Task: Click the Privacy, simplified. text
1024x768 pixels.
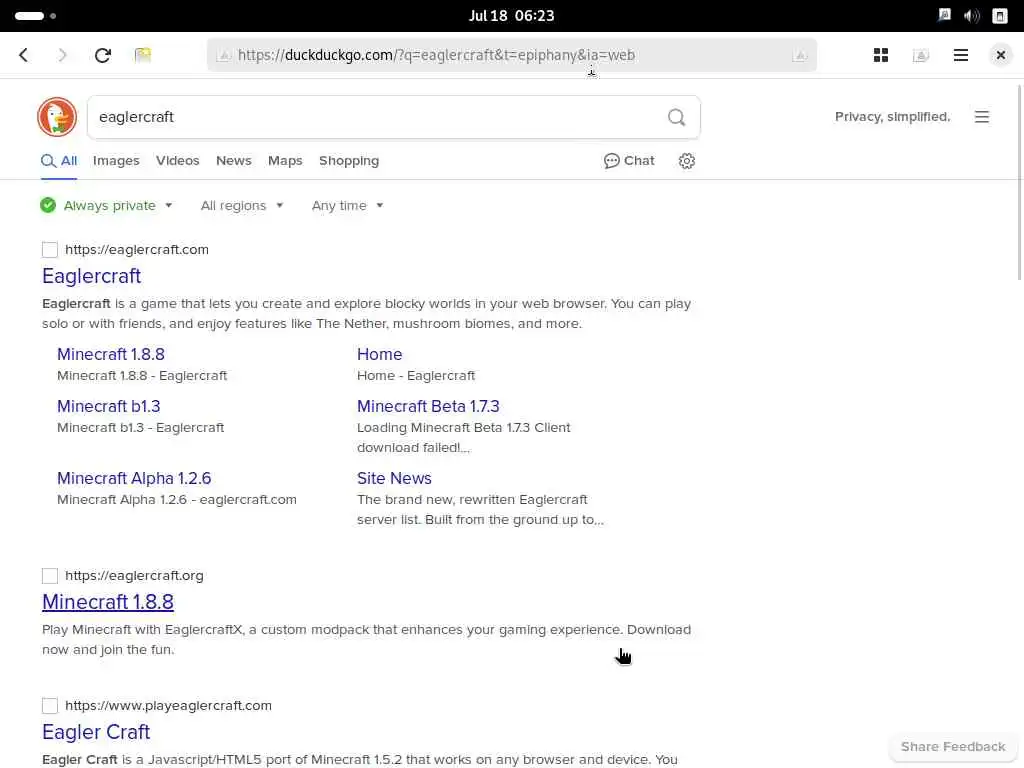Action: (x=892, y=117)
